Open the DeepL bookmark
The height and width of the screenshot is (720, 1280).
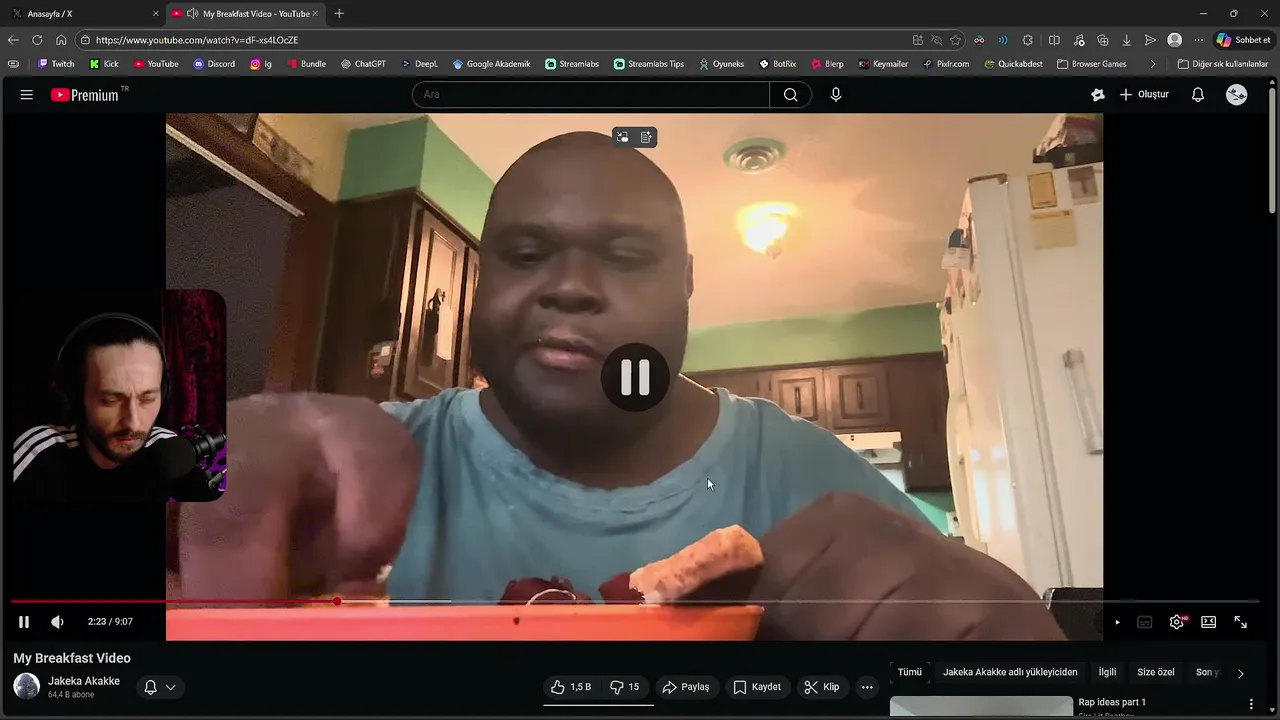[420, 64]
